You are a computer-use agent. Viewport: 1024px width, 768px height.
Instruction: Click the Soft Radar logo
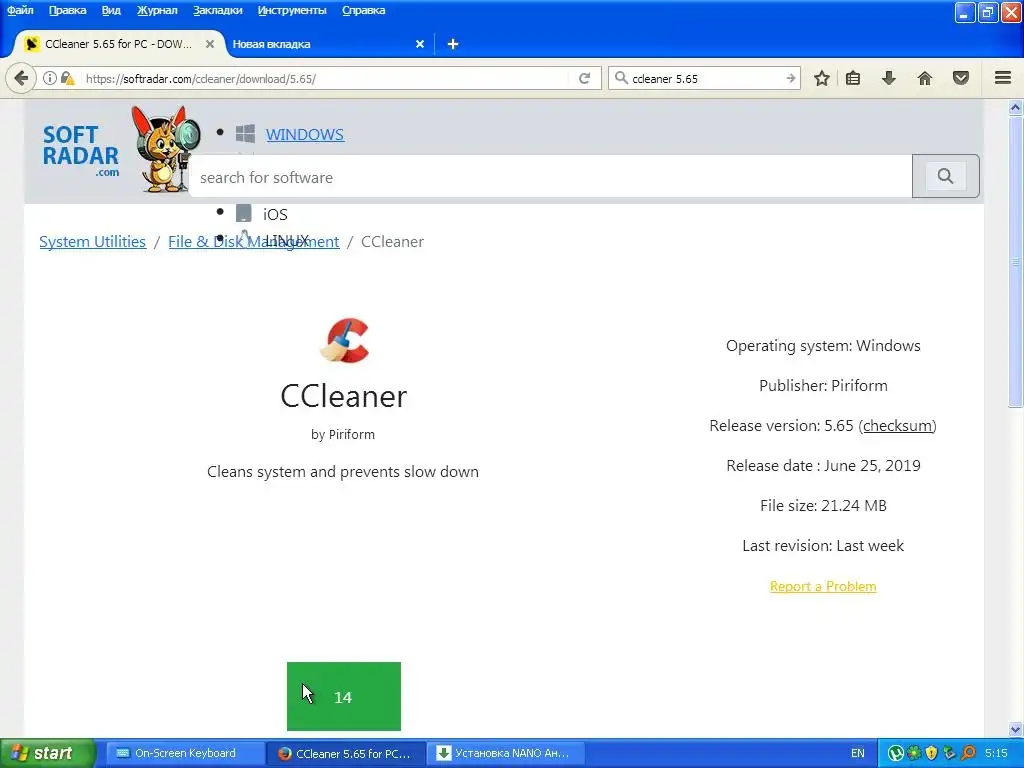click(81, 152)
